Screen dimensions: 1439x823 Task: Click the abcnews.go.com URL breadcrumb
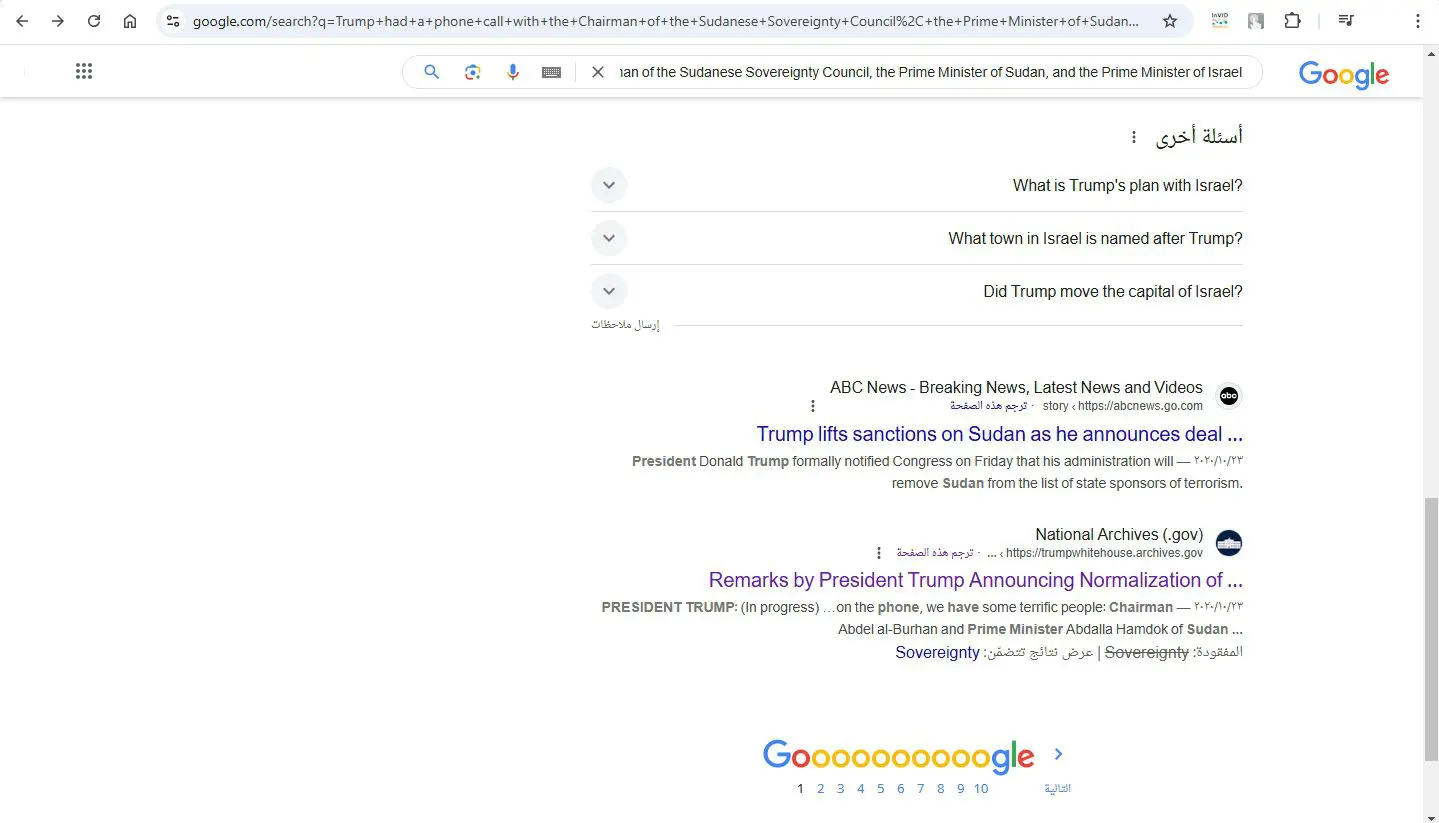[1123, 406]
